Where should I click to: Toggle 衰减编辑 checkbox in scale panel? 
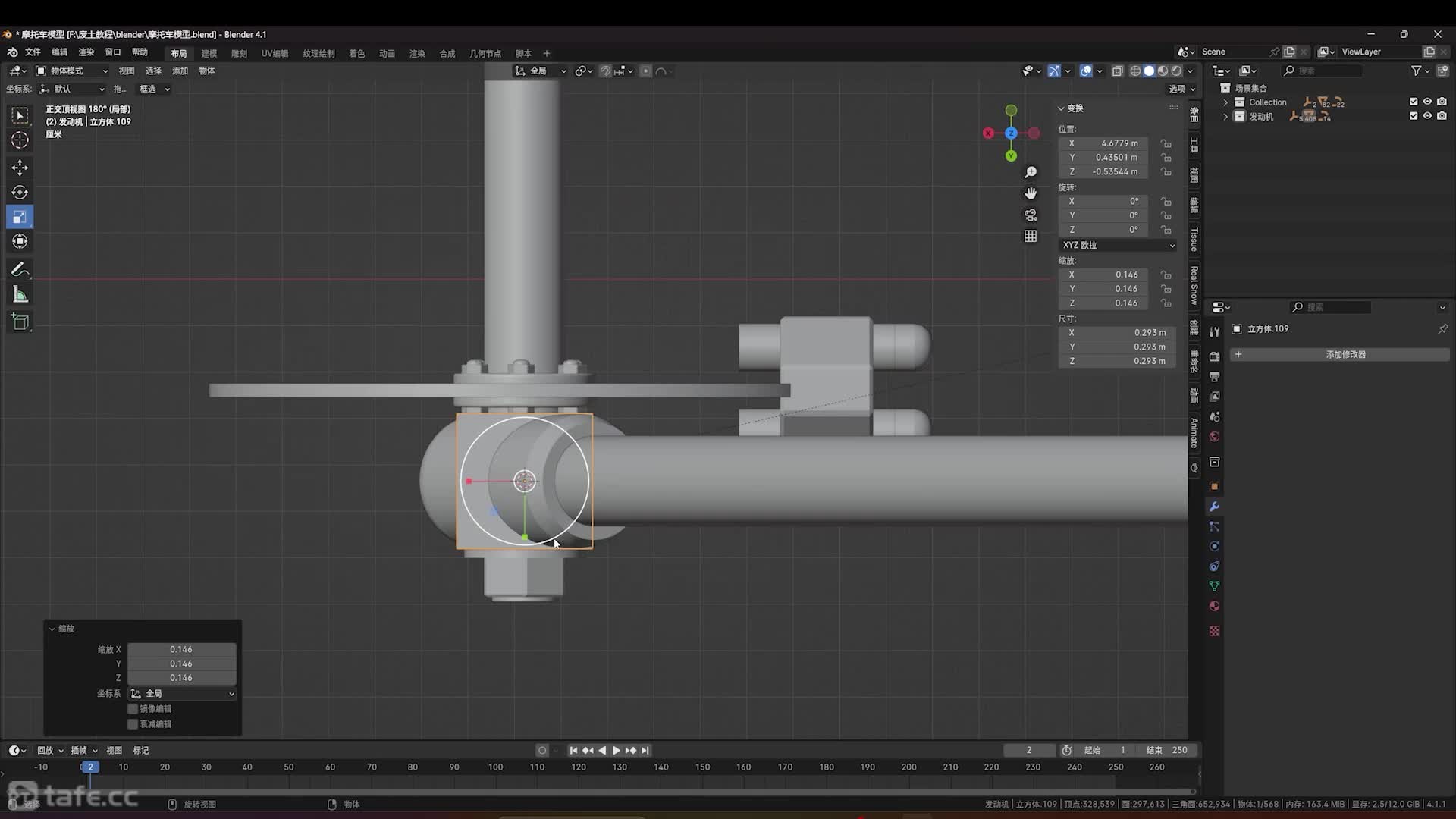coord(133,724)
